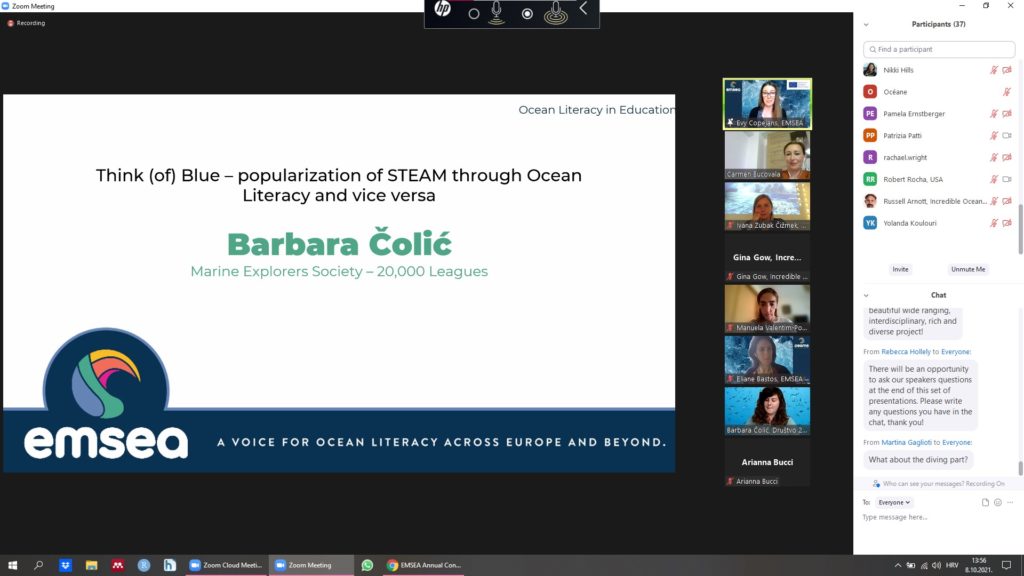This screenshot has height=576, width=1024.
Task: Click the left microphone icon on the HP overlay
Action: (x=496, y=12)
